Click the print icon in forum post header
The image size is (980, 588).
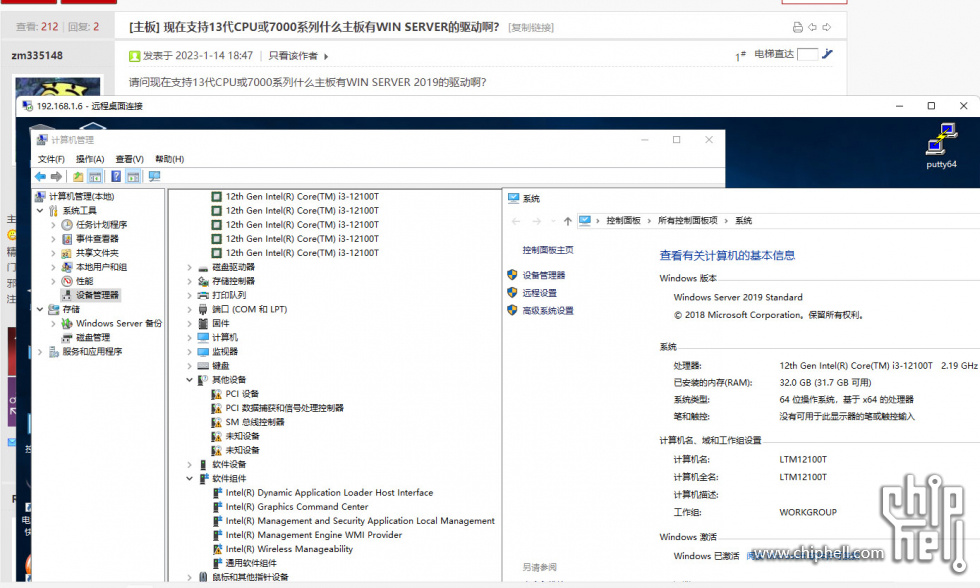click(x=798, y=27)
